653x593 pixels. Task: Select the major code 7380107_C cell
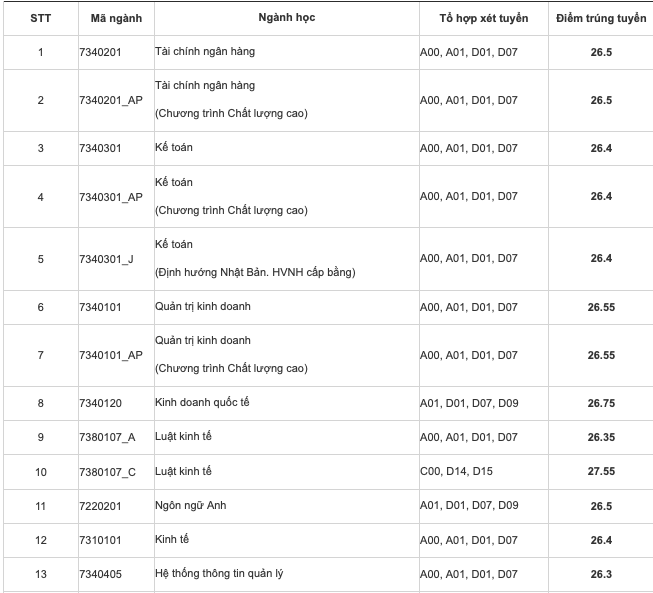tap(107, 471)
